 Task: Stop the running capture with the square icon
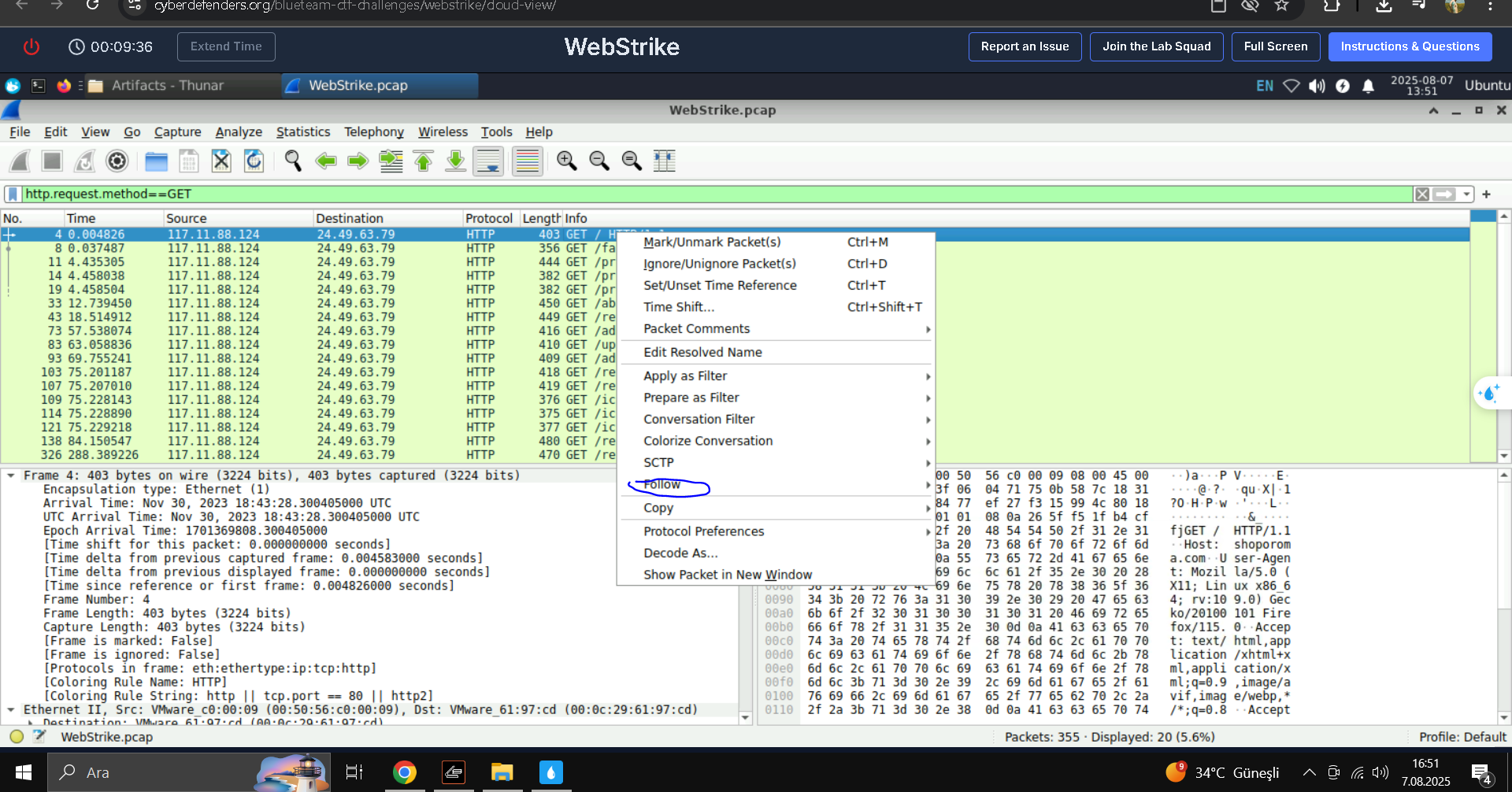point(52,161)
